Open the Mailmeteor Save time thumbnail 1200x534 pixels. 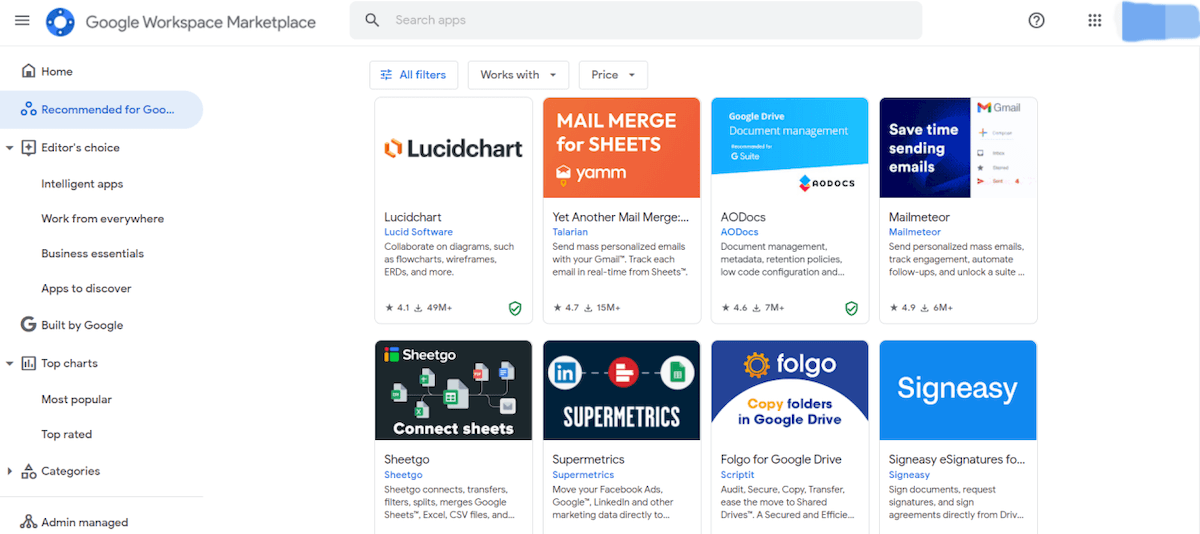(958, 148)
